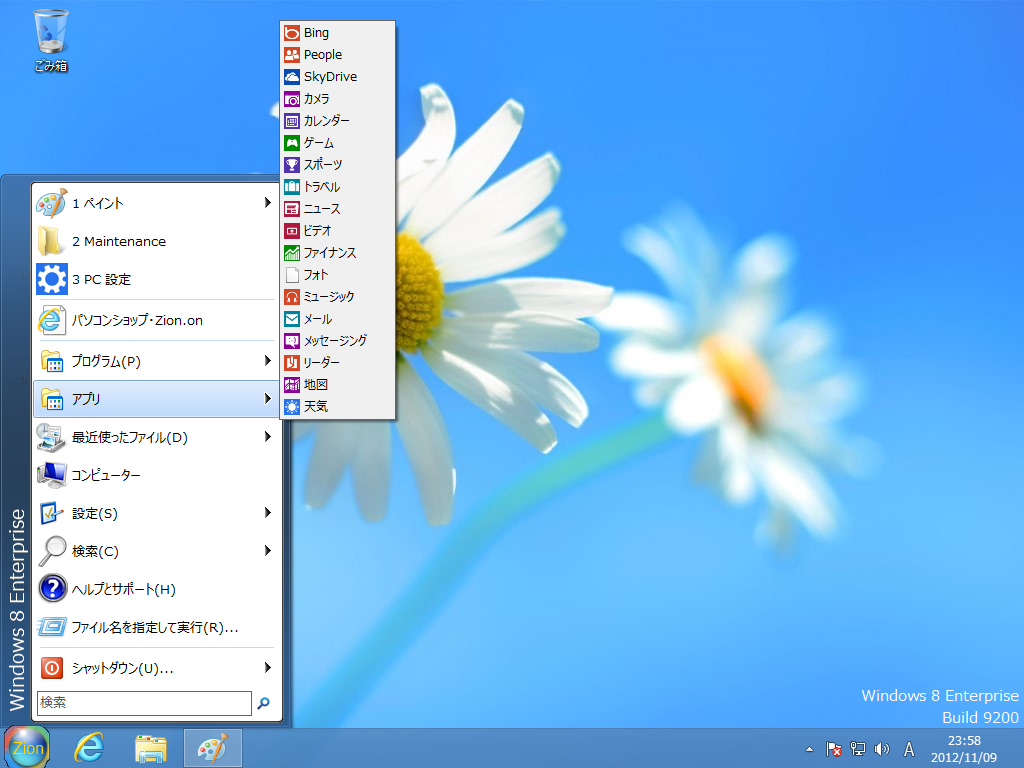Open the メール app
1024x768 pixels.
tap(317, 319)
